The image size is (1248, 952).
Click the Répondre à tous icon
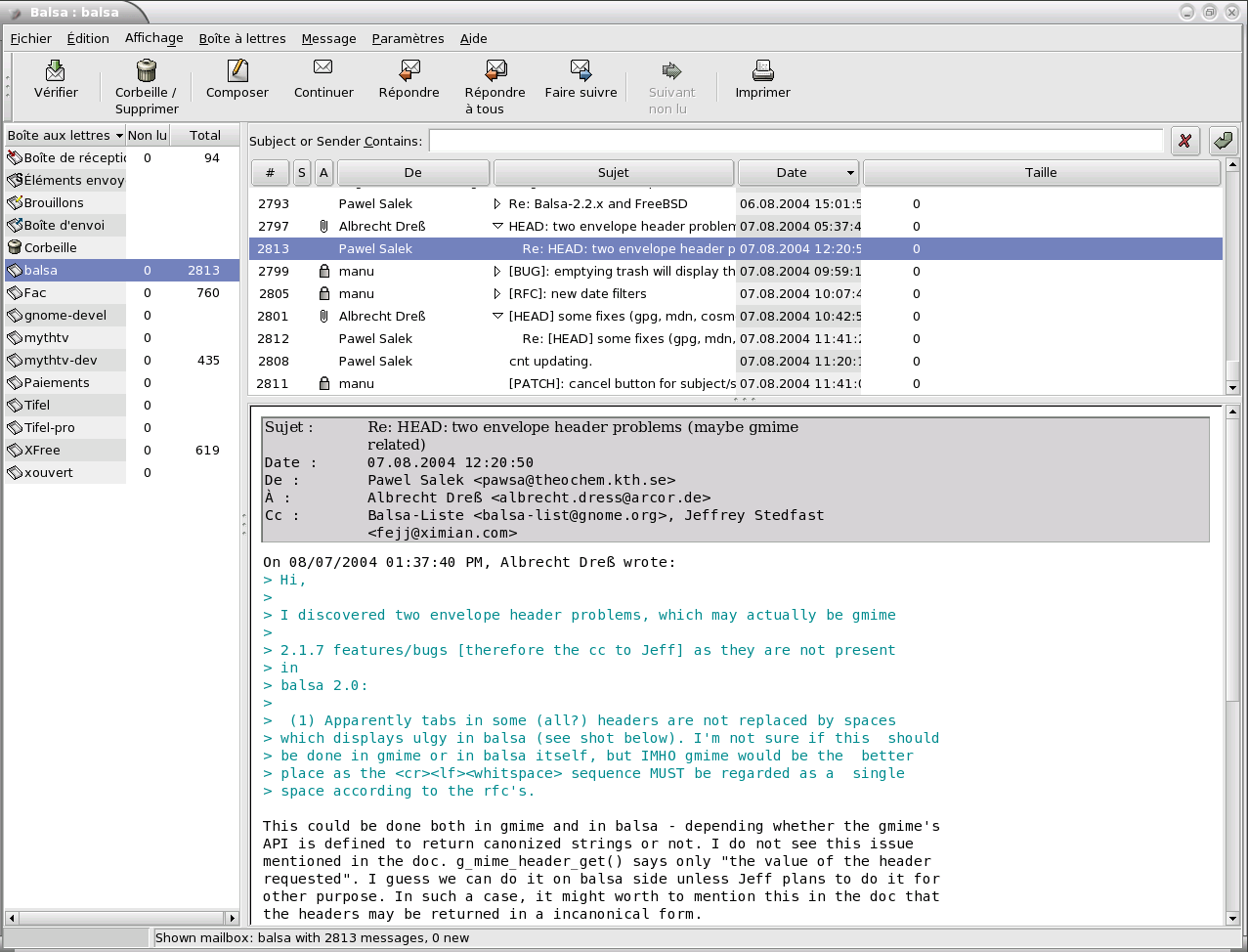pyautogui.click(x=495, y=70)
